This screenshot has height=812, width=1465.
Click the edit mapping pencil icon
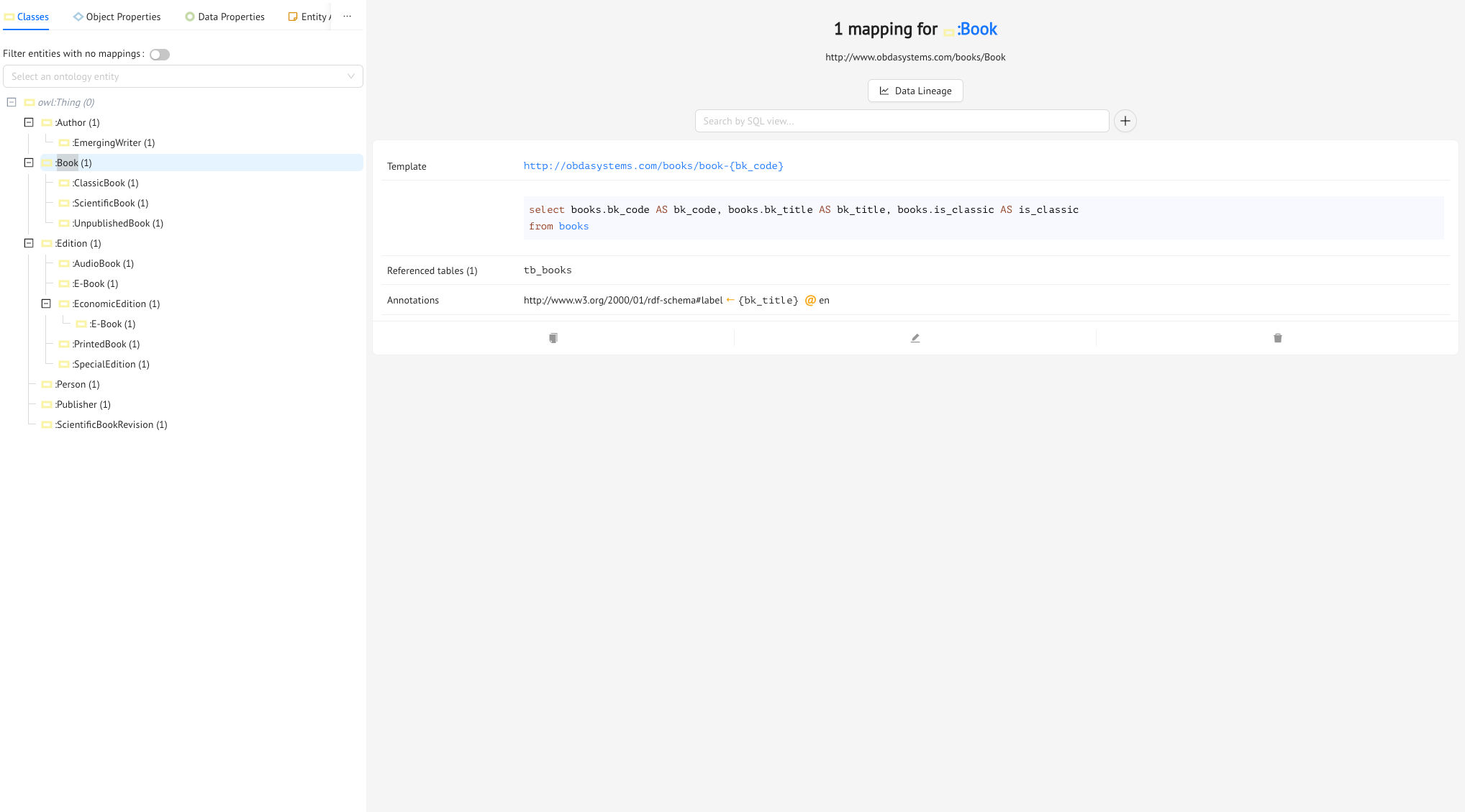(x=915, y=338)
